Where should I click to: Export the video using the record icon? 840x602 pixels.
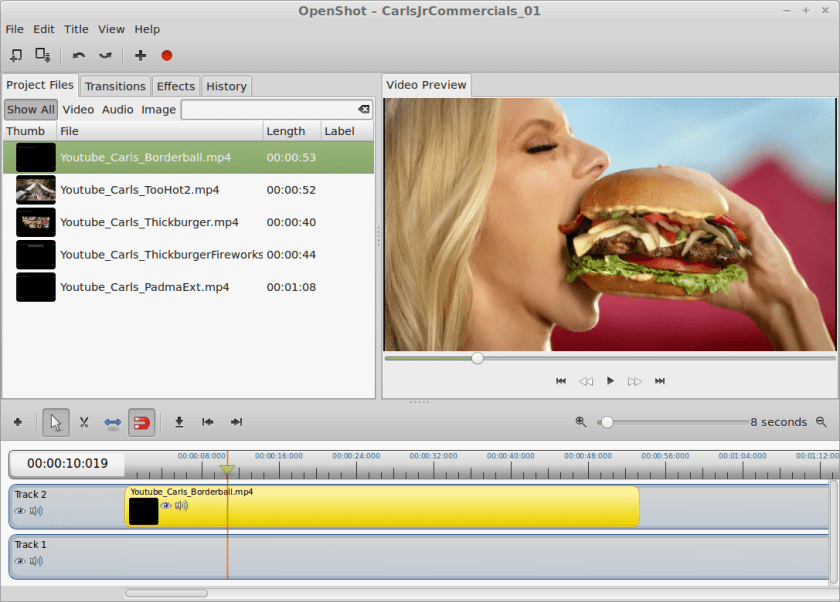click(x=166, y=55)
